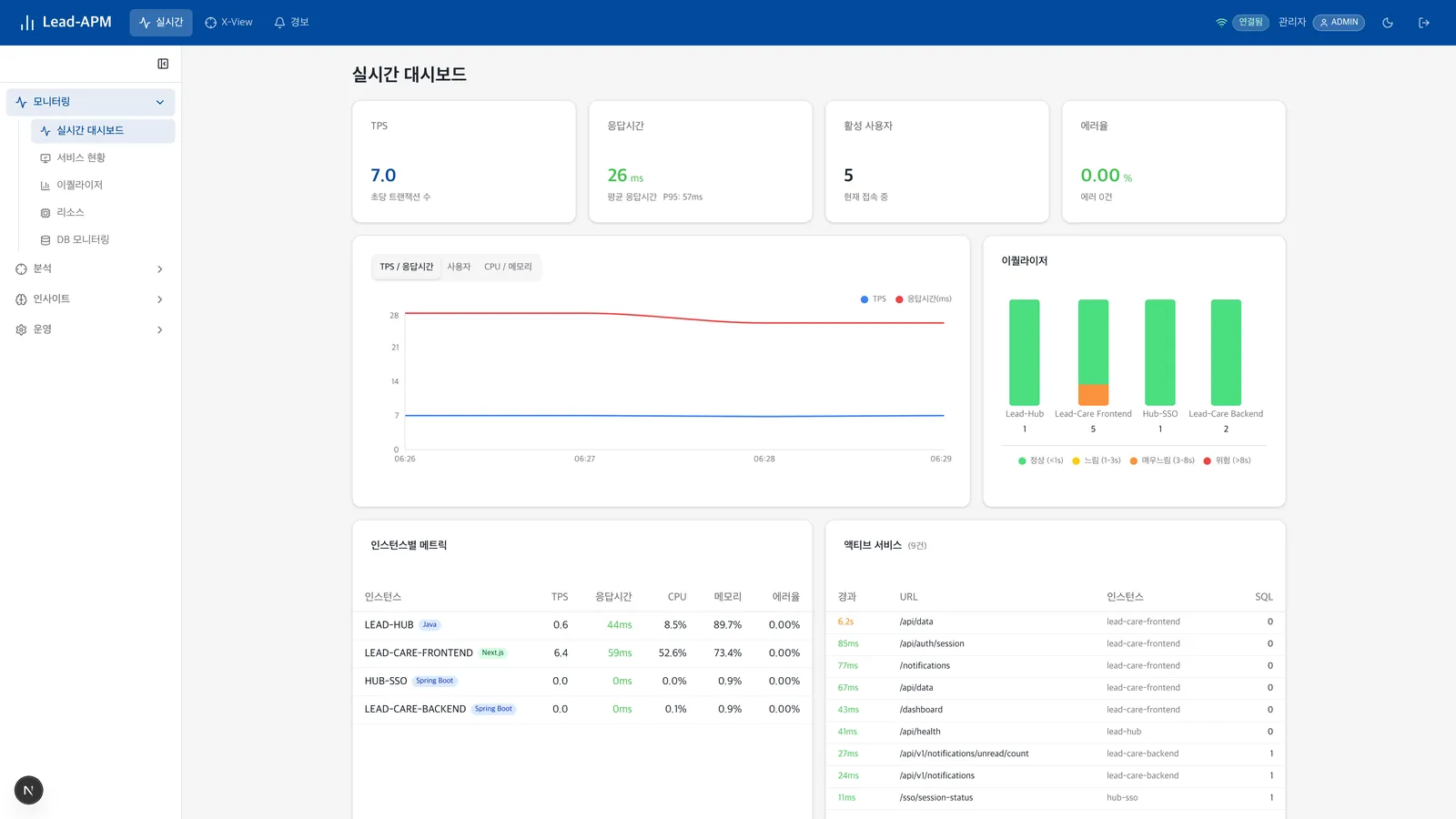
Task: Select the HUB-SSO instance row
Action: pos(582,682)
